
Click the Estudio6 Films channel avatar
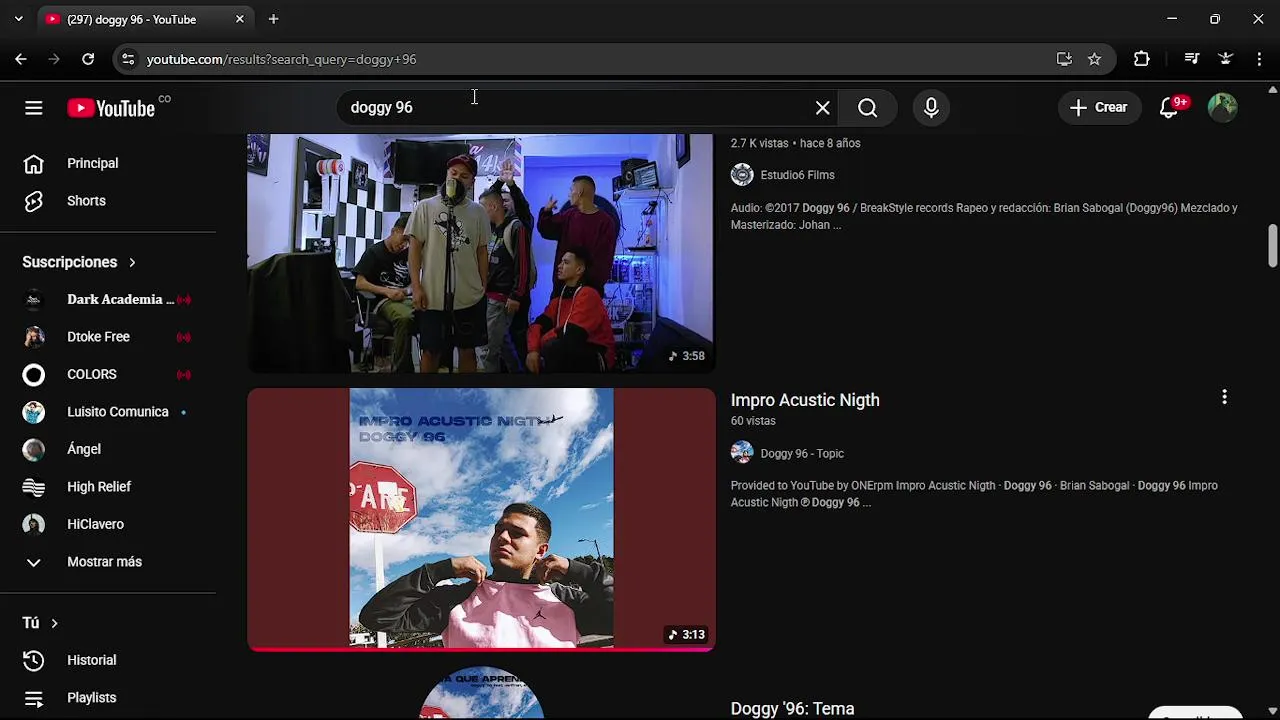(x=742, y=175)
